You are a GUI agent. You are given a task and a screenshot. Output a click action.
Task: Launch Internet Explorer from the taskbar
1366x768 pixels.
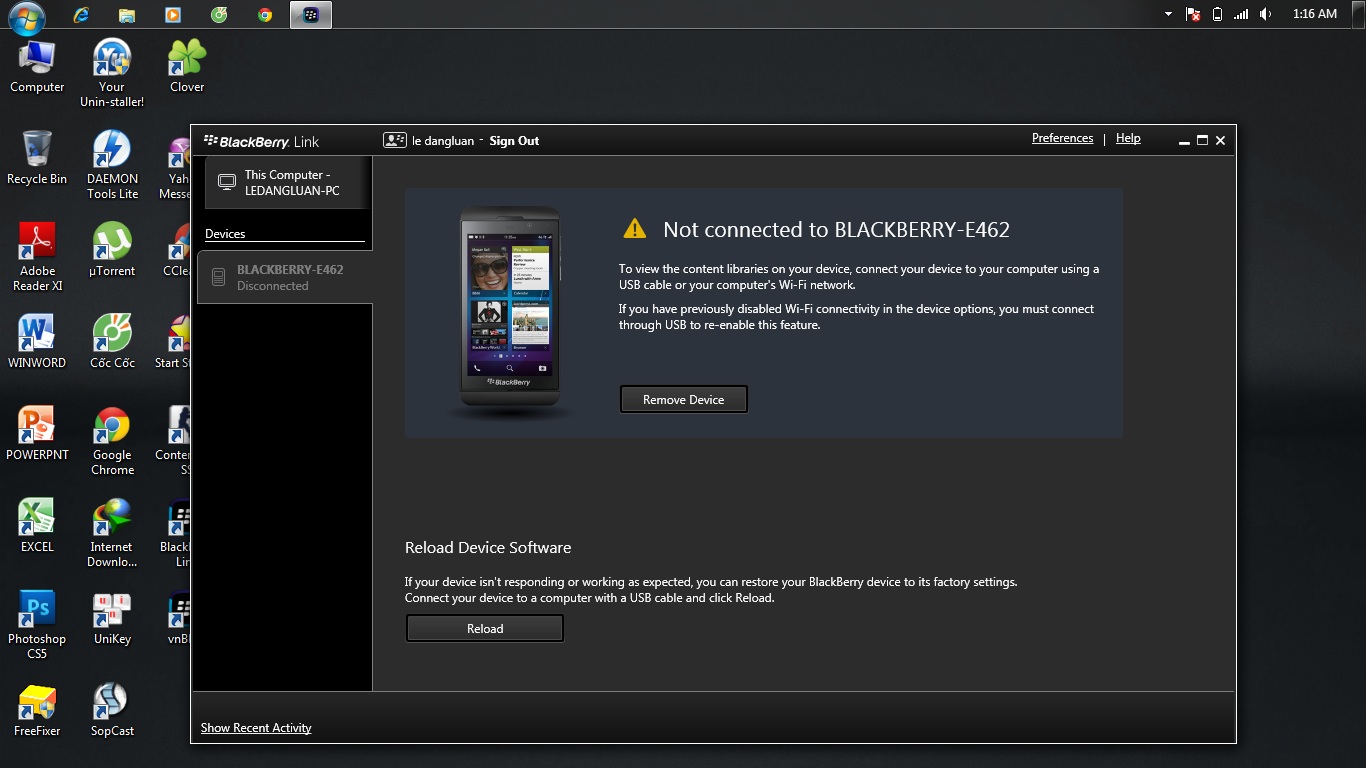coord(81,15)
